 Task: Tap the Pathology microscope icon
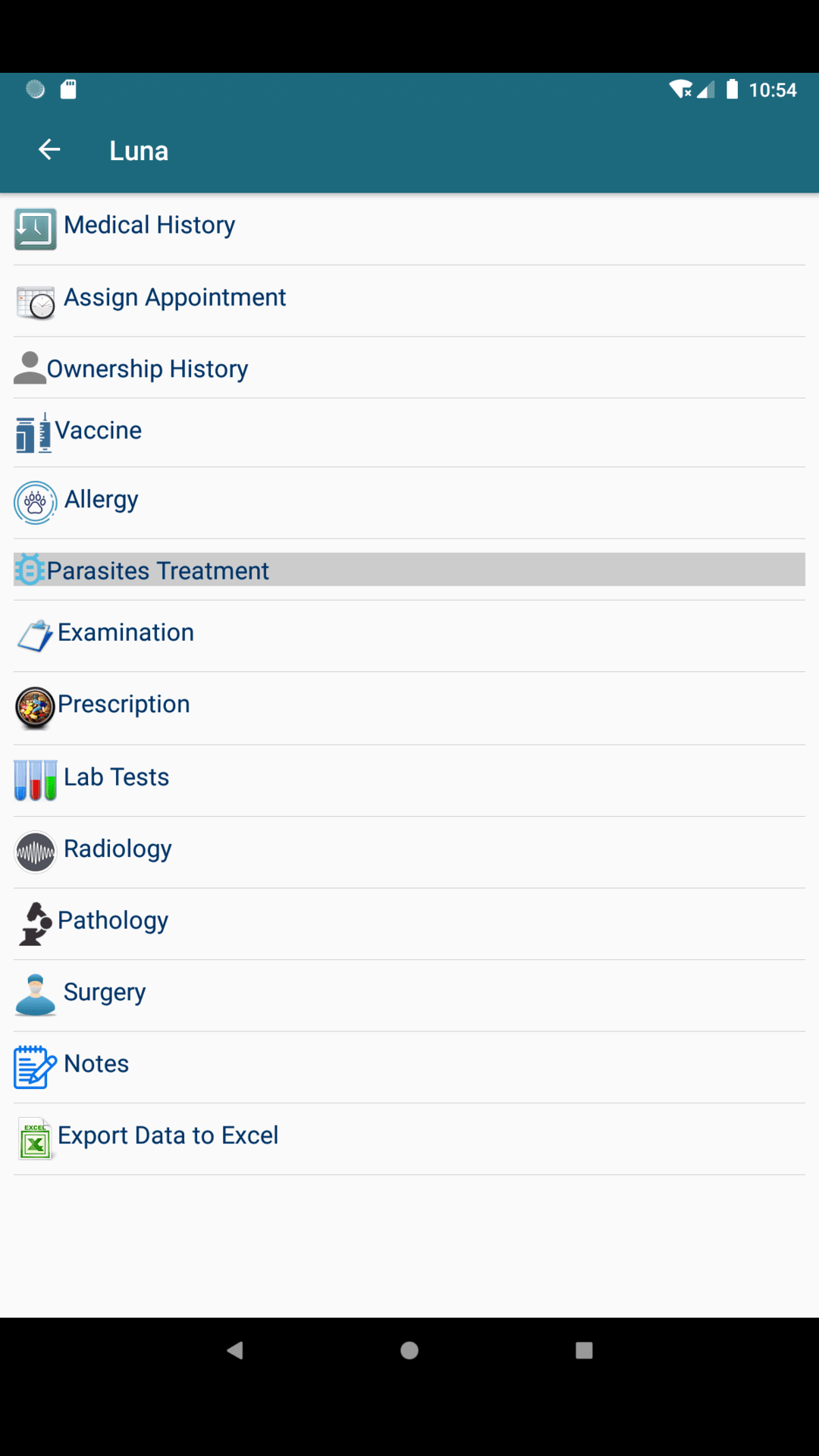(35, 924)
